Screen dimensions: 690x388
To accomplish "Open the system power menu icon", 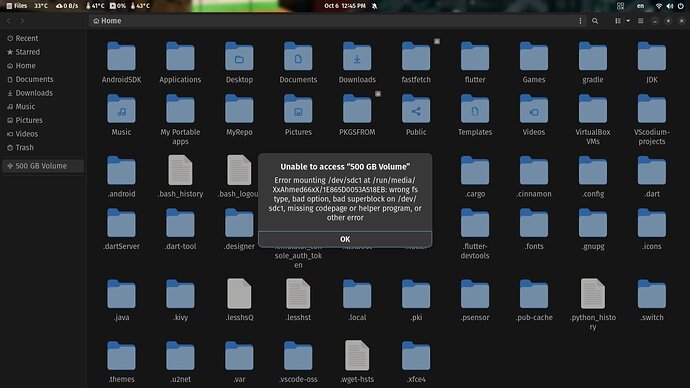I will tap(681, 6).
